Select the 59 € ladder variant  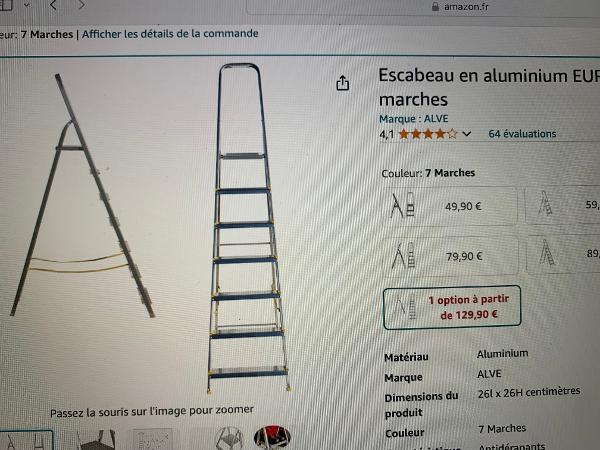tap(562, 205)
